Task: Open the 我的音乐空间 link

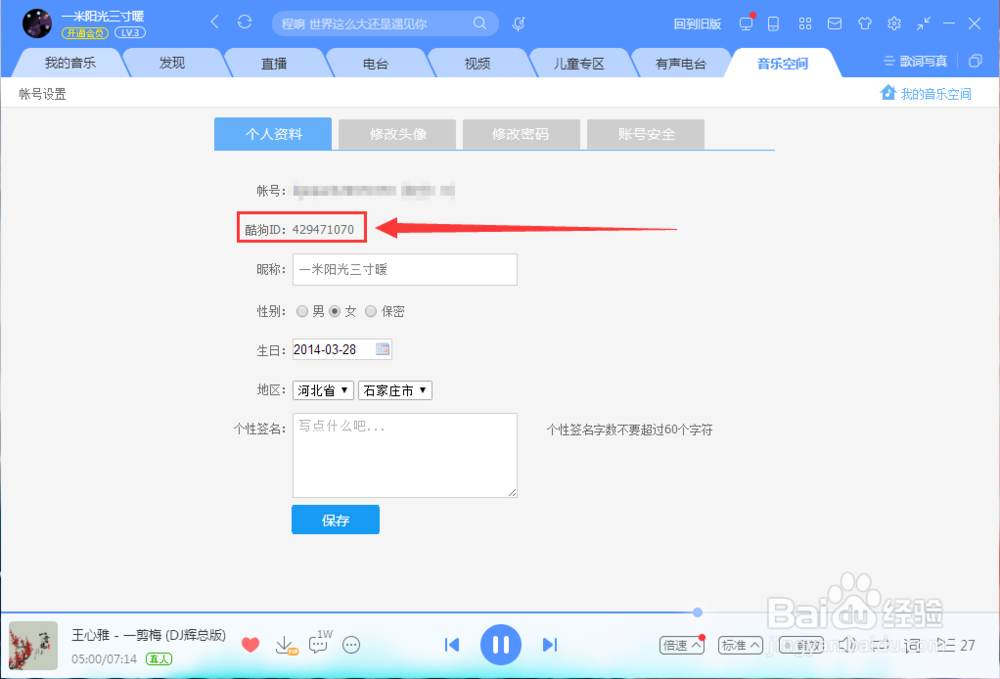Action: click(x=936, y=94)
